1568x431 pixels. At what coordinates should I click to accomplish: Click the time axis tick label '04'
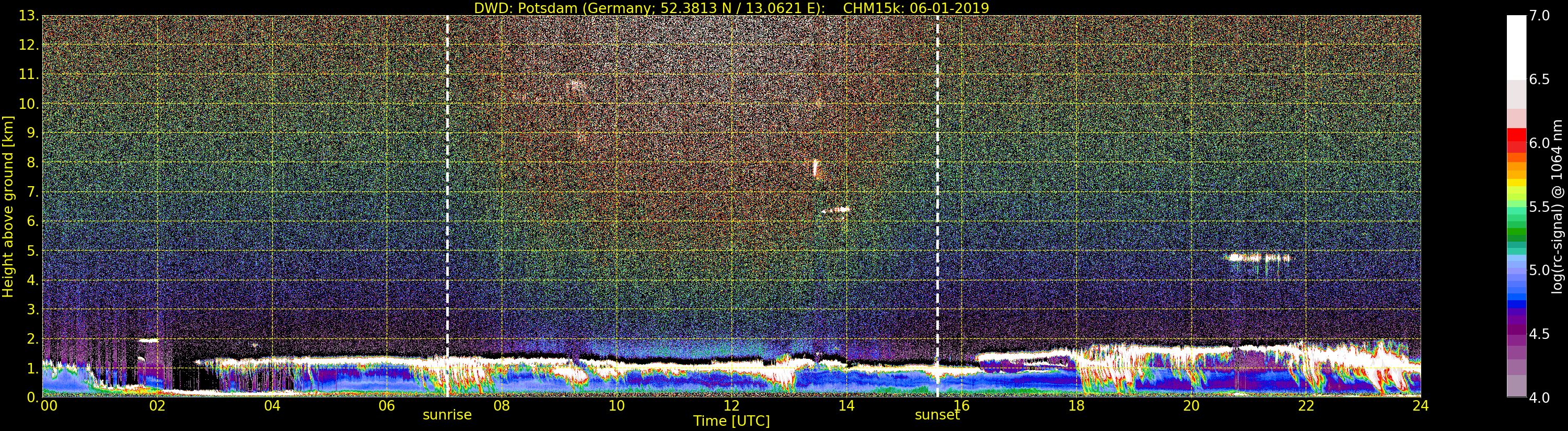(x=272, y=406)
